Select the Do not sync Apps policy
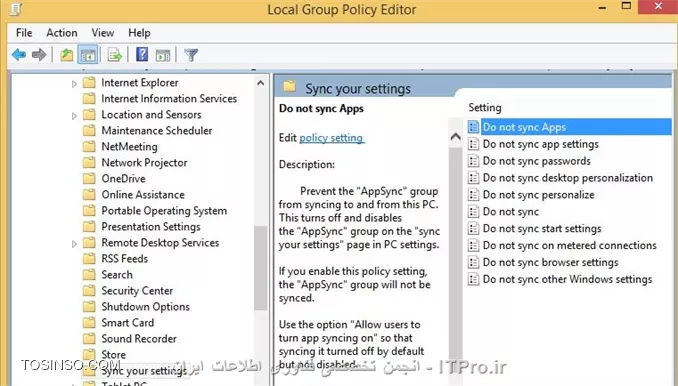The height and width of the screenshot is (386, 678). 569,127
